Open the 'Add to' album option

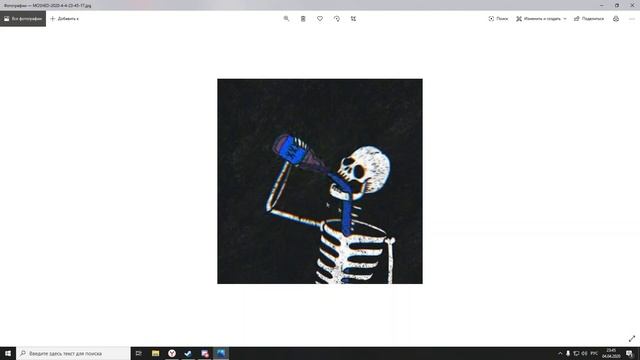64,19
